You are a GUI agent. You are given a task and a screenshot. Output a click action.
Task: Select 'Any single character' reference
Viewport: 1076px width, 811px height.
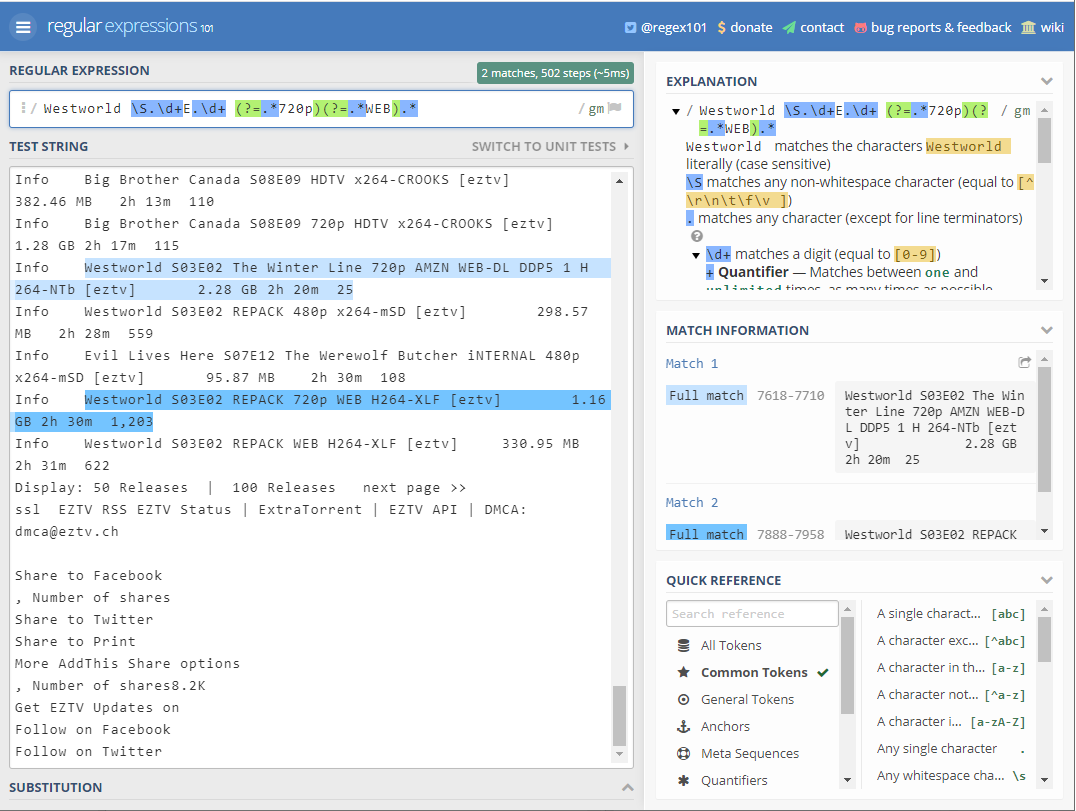click(x=950, y=749)
